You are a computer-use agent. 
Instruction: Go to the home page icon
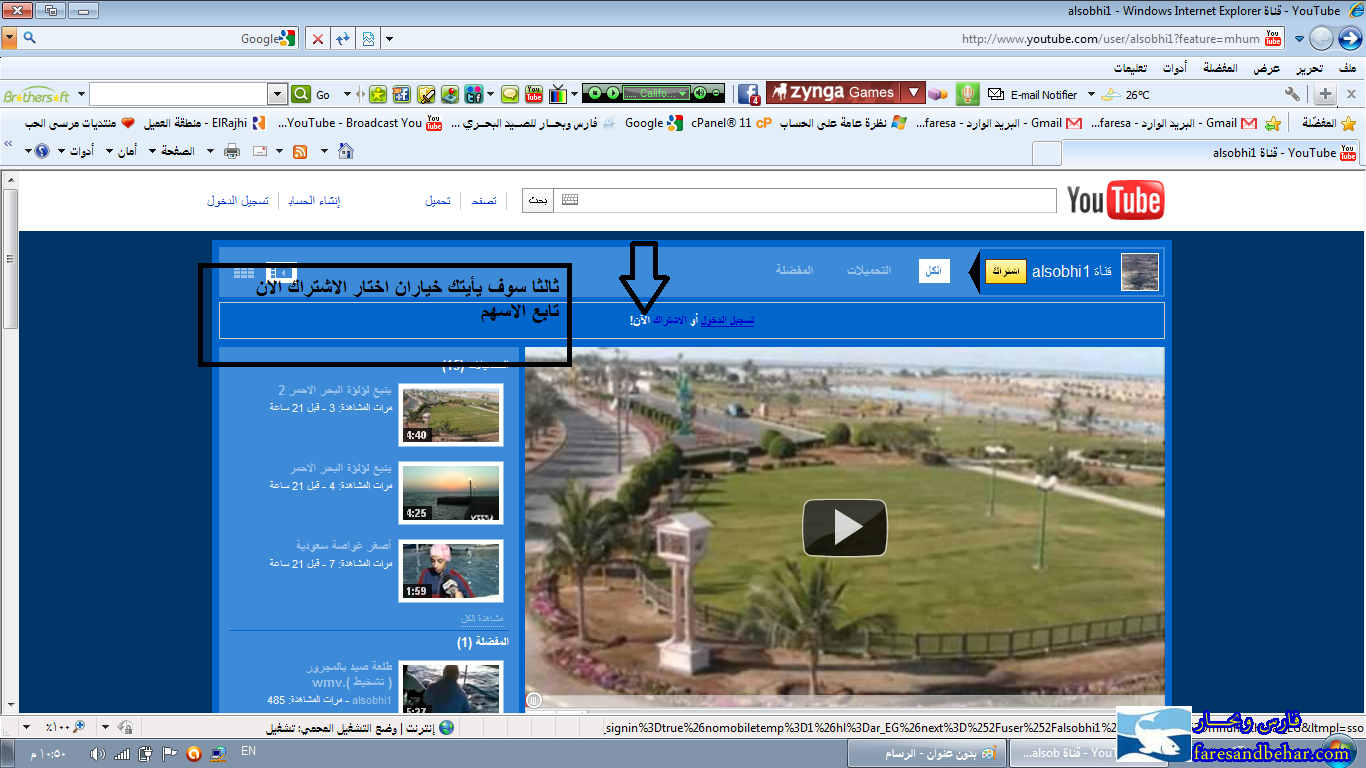(346, 151)
